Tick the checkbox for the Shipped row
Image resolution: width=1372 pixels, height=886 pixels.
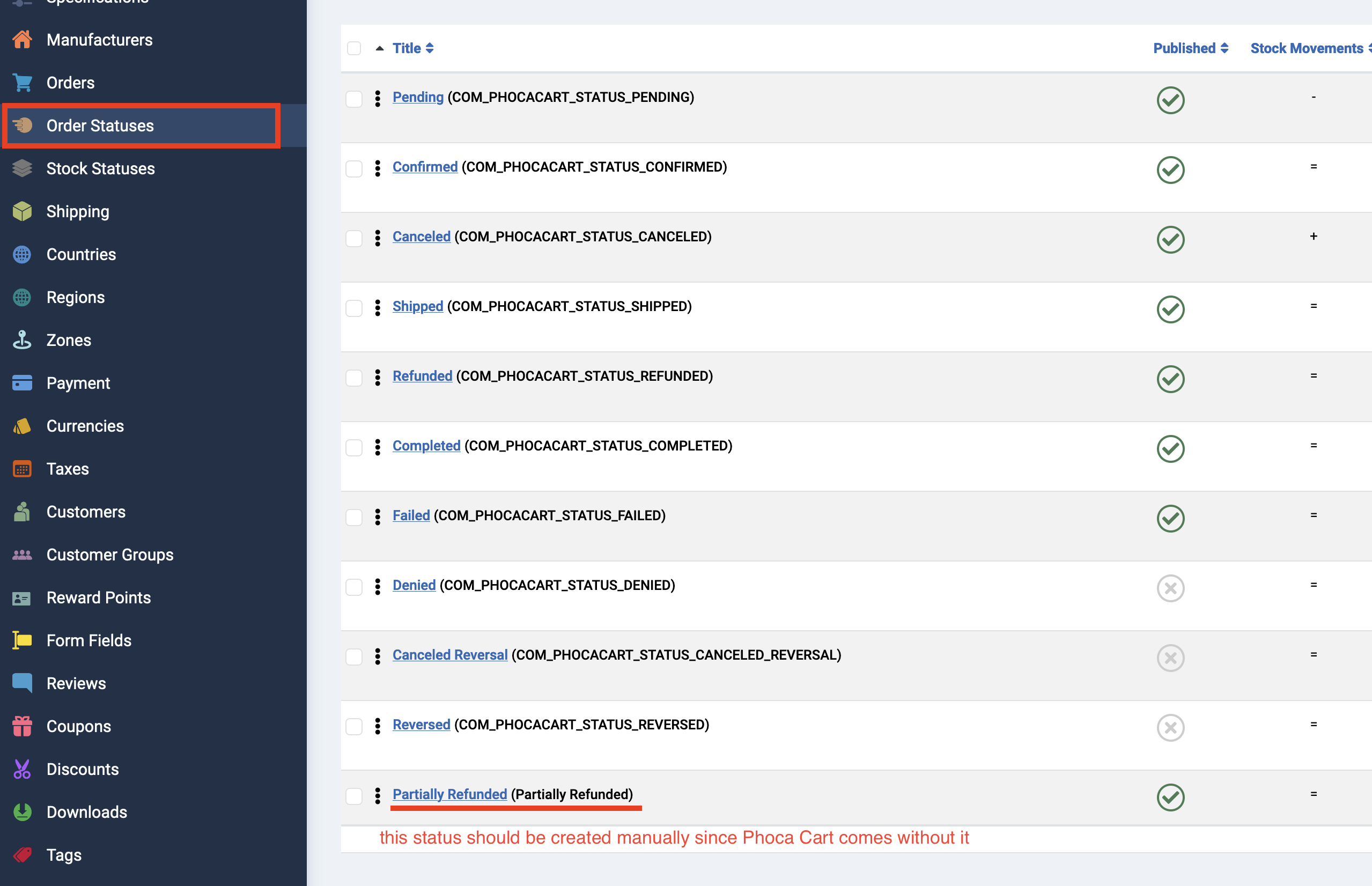point(354,308)
